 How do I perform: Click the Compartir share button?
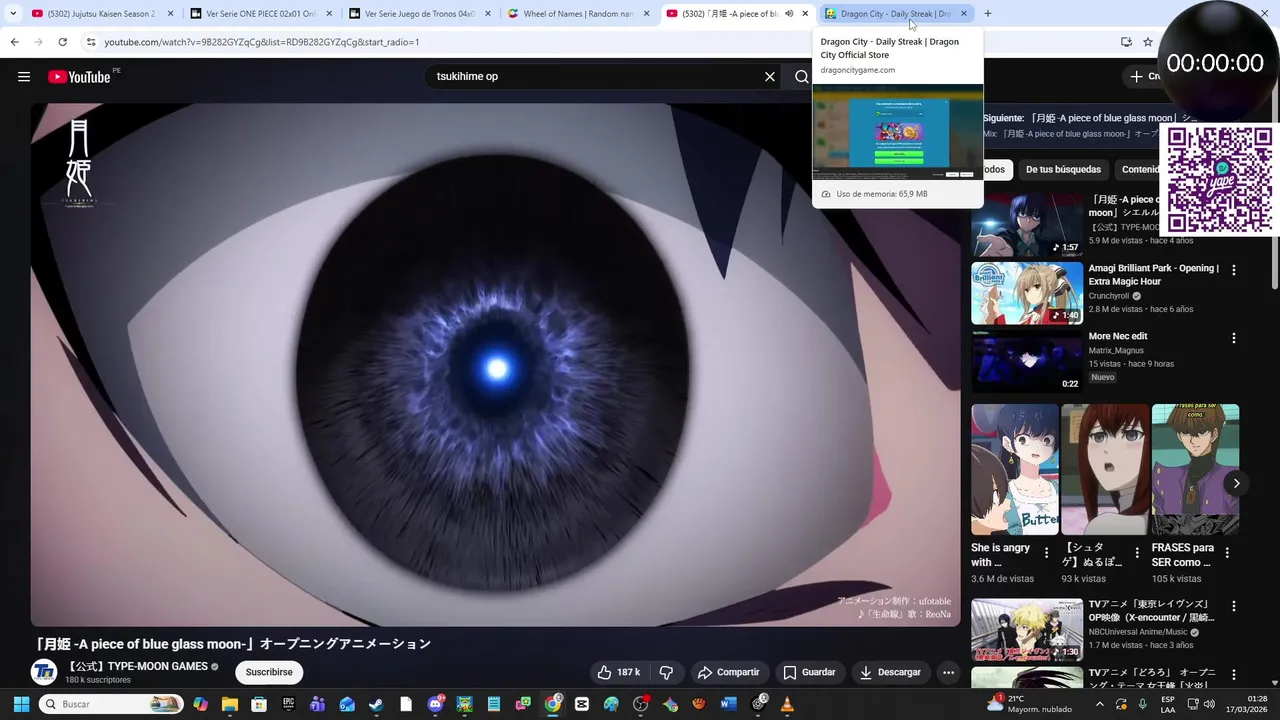tap(728, 672)
